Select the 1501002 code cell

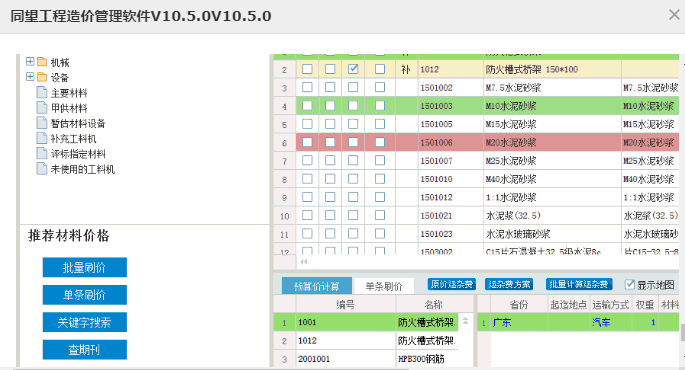click(x=450, y=87)
